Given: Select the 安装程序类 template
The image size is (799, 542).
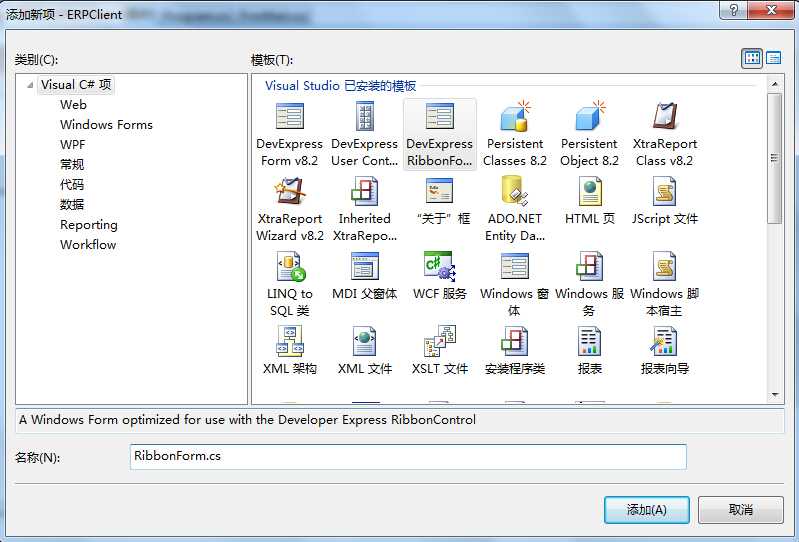Looking at the screenshot, I should (515, 351).
